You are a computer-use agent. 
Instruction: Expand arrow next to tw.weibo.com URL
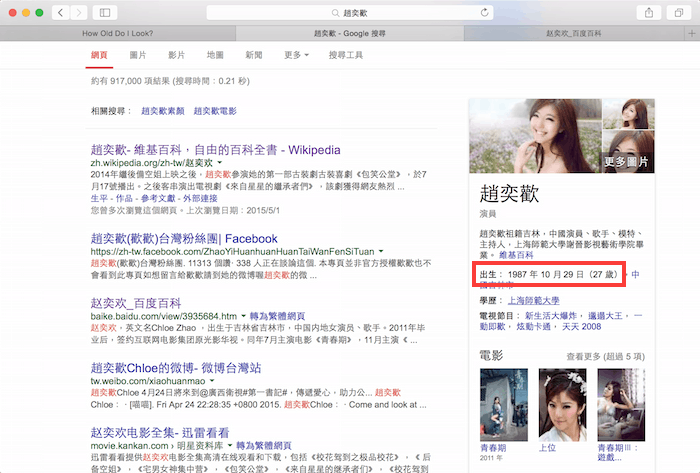tap(212, 381)
